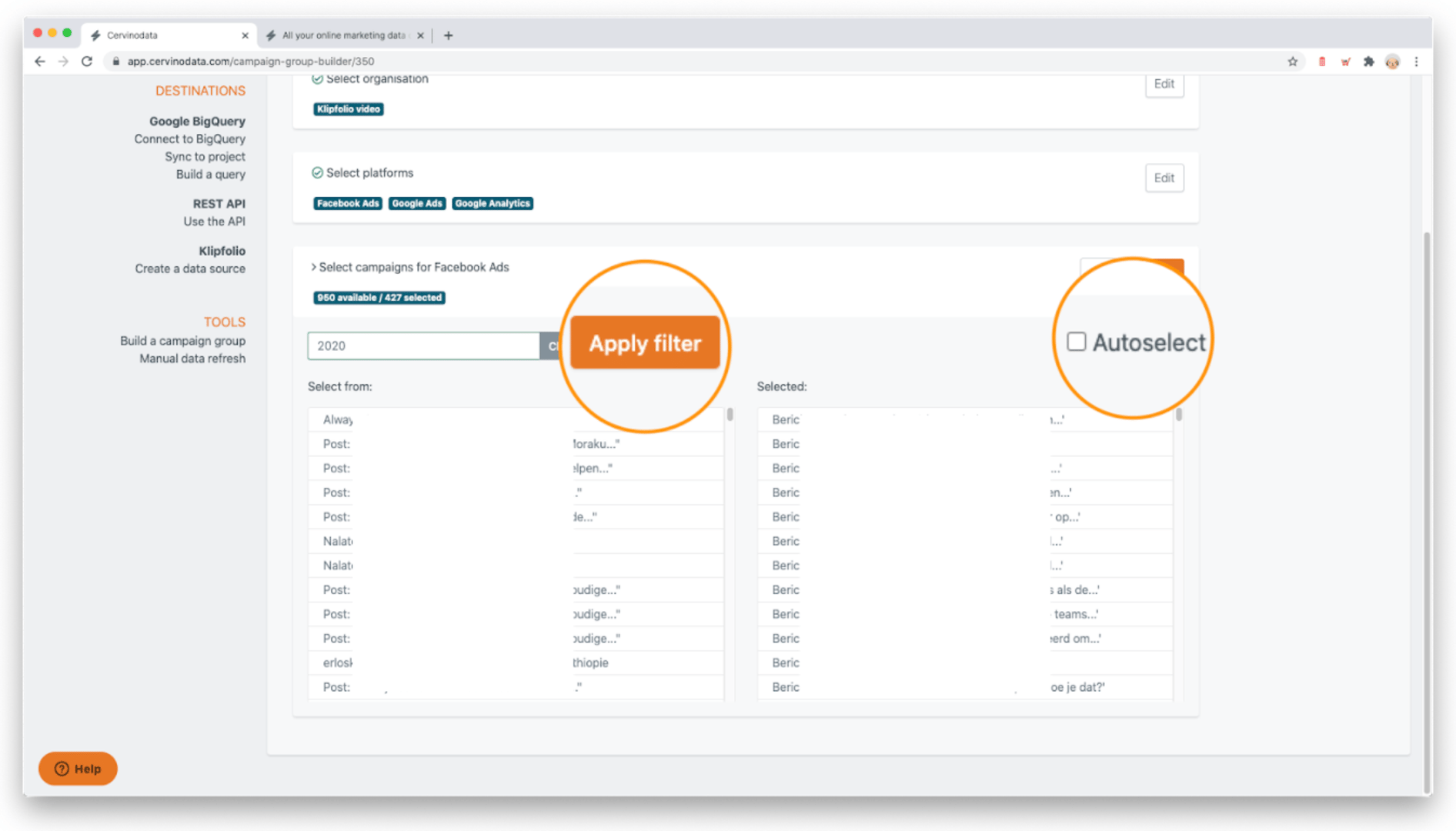
Task: Open the Facebook Ads platform tag
Action: 347,203
